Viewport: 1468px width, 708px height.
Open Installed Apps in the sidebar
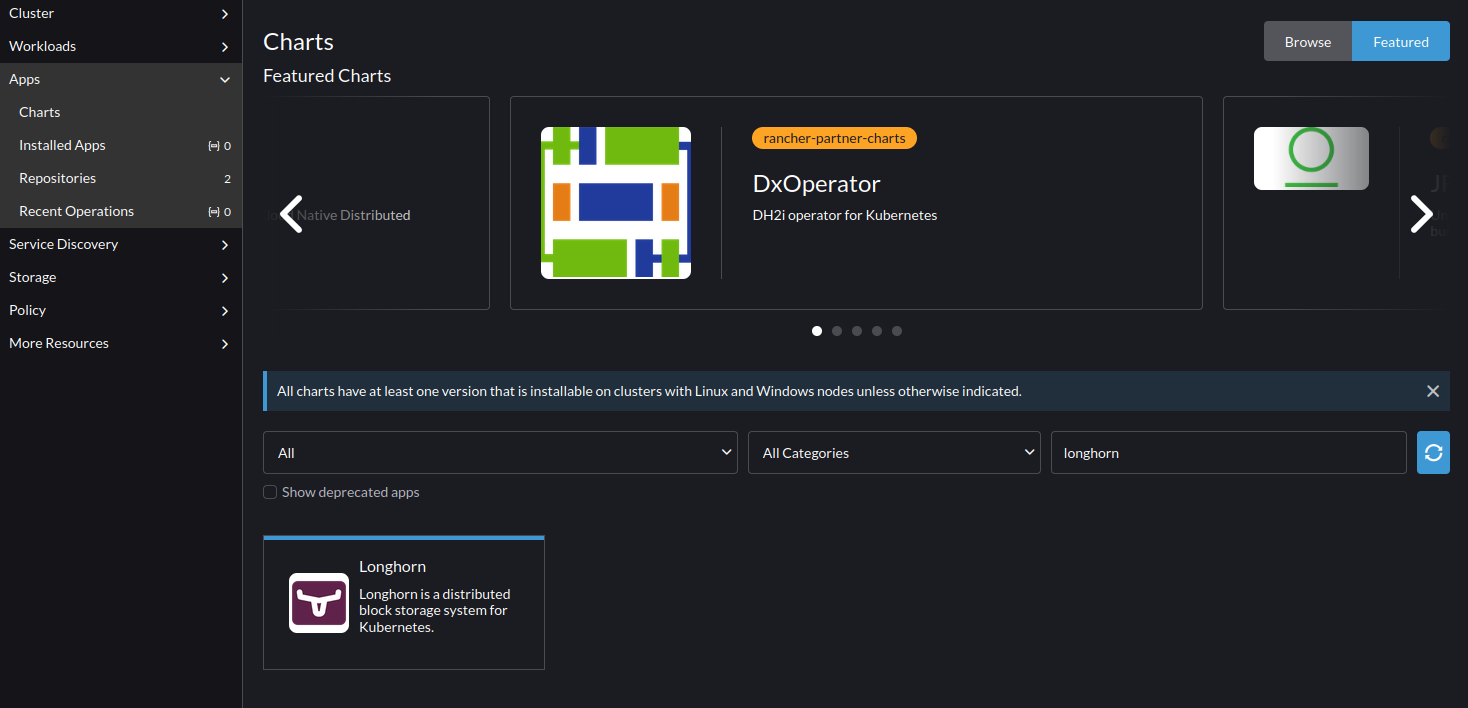121,146
